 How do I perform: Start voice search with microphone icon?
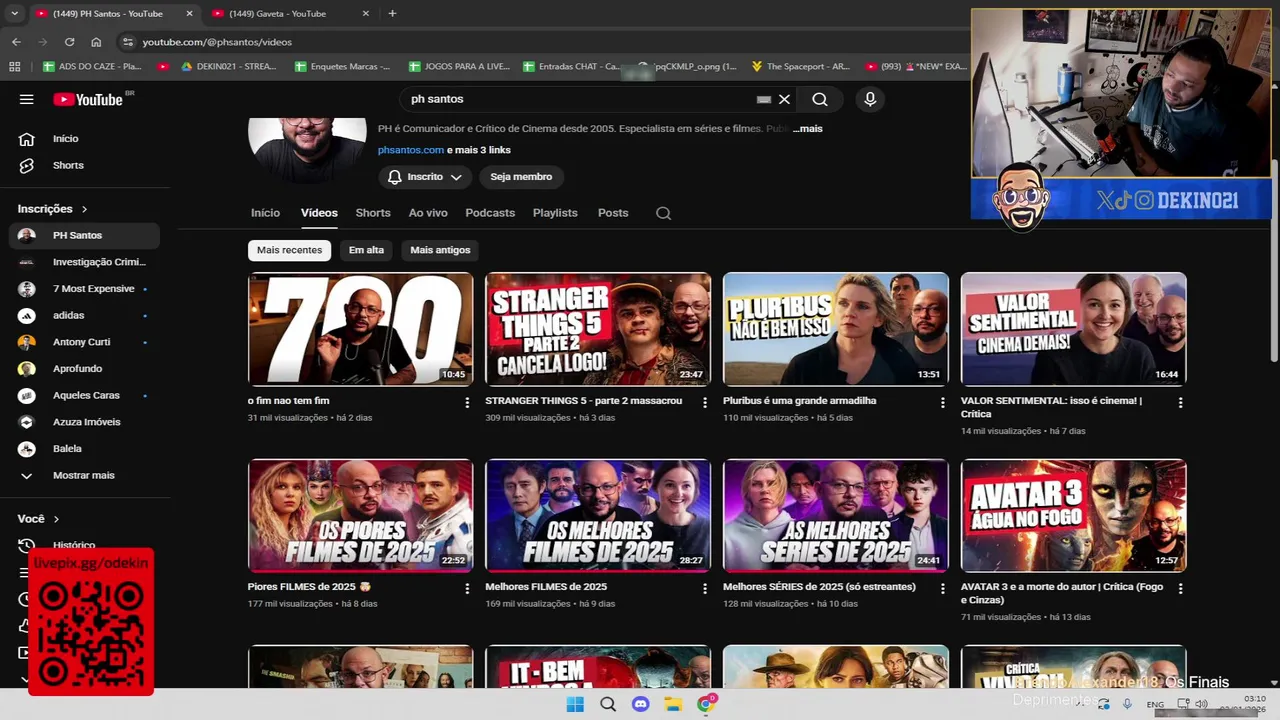coord(870,99)
